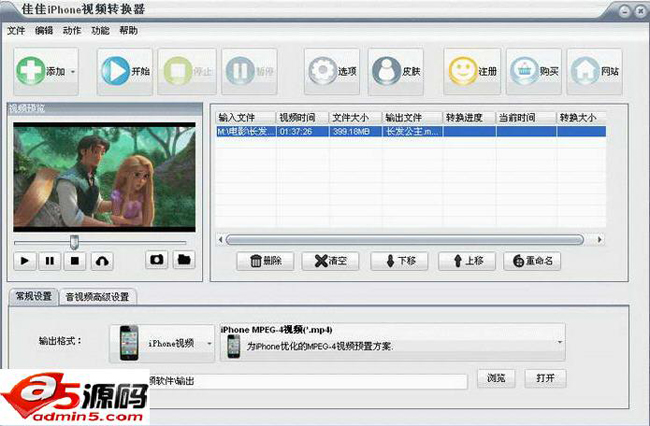Open the iPhone视频 device dropdown
This screenshot has height=426, width=650.
pos(162,344)
